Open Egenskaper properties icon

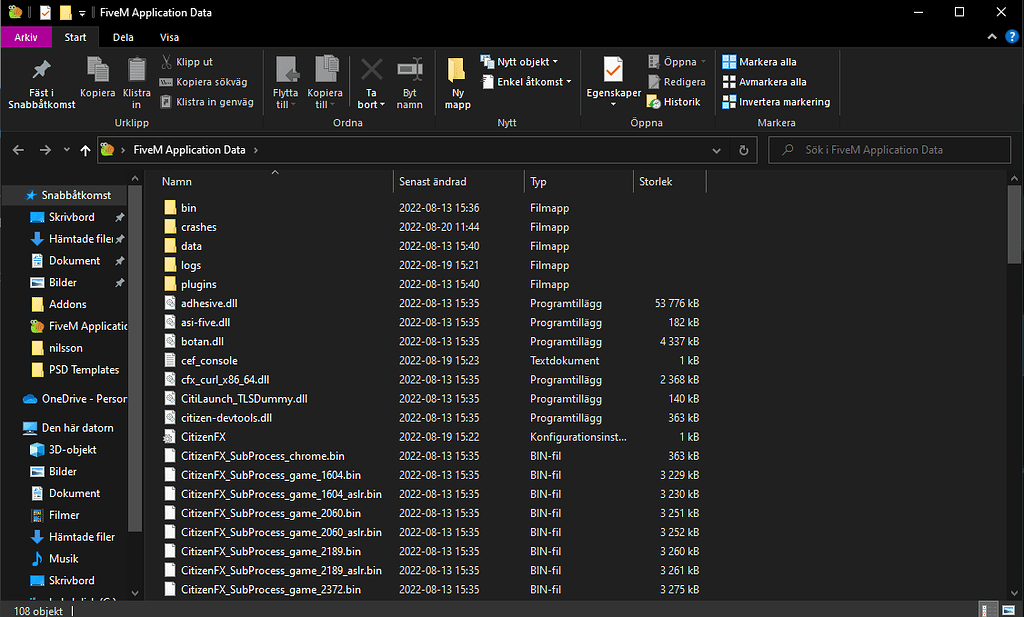click(x=612, y=71)
